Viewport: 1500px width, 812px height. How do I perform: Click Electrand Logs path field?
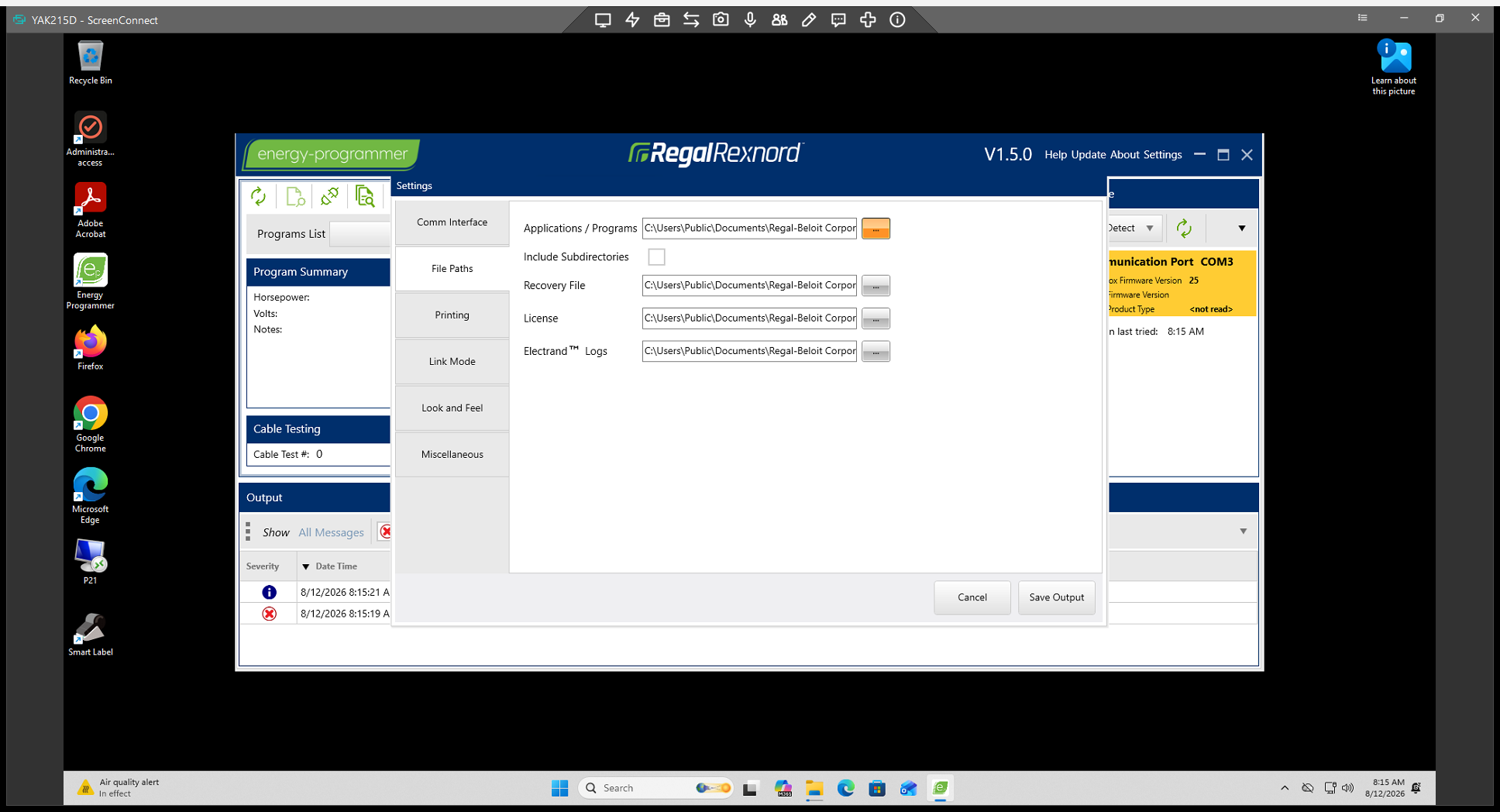pos(749,352)
